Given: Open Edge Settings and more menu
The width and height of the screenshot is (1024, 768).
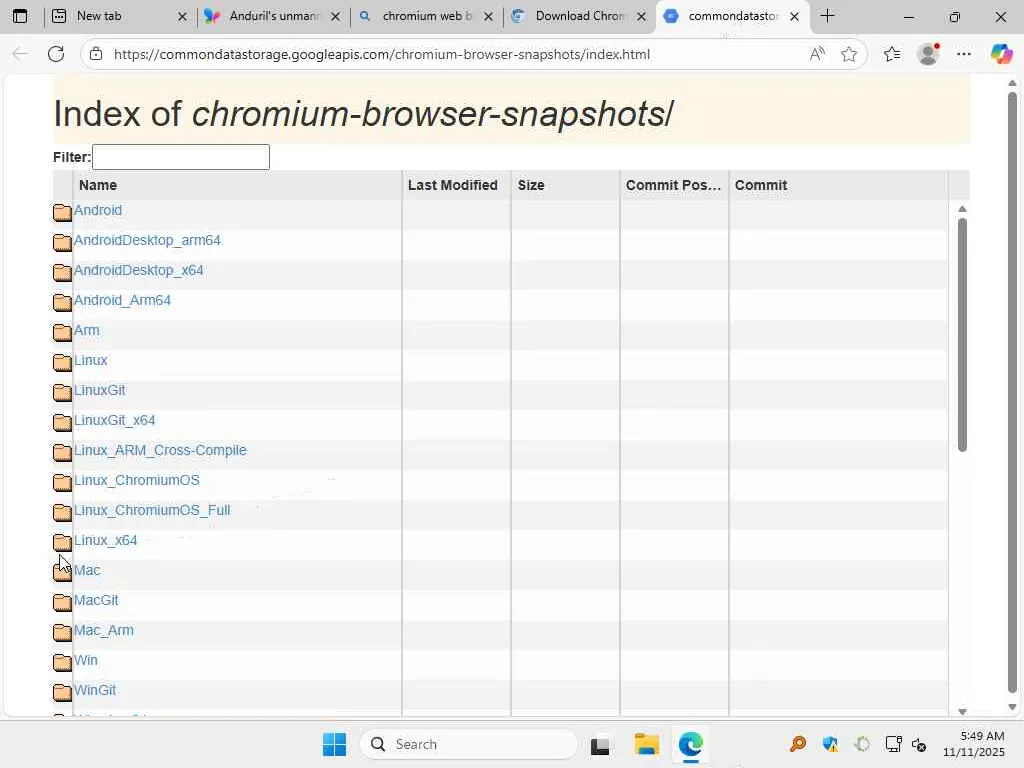Looking at the screenshot, I should tap(964, 54).
